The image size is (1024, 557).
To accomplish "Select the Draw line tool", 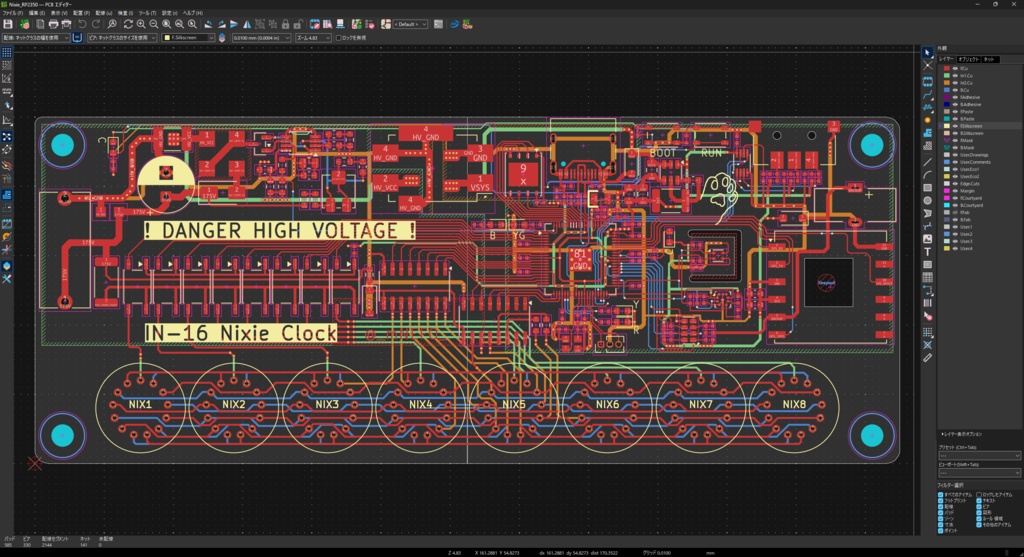I will (x=927, y=162).
